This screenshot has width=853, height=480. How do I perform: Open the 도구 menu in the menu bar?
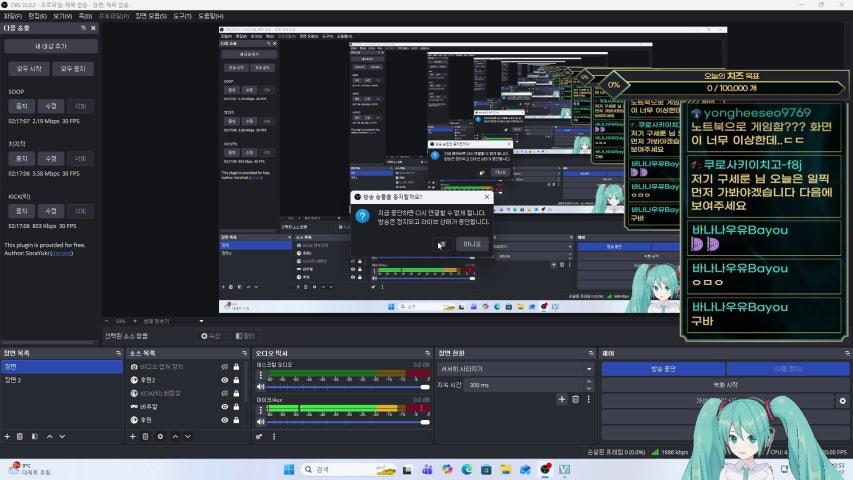pos(181,16)
